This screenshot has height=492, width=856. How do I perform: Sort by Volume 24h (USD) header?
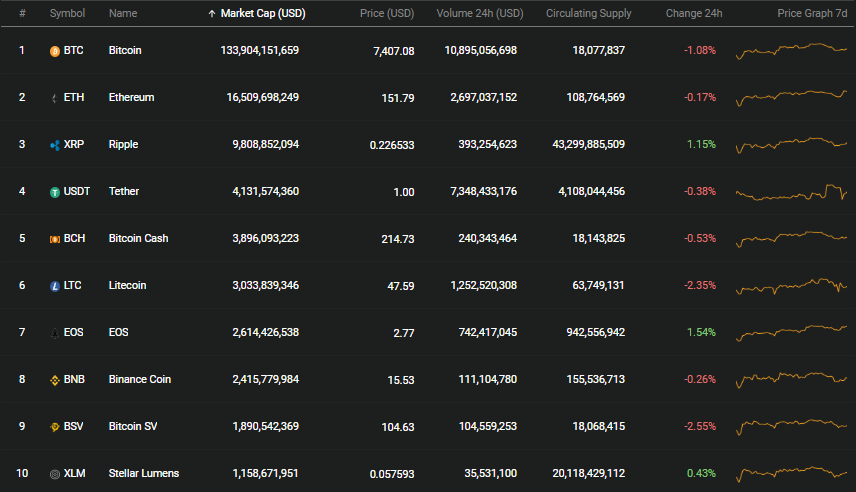click(x=479, y=13)
